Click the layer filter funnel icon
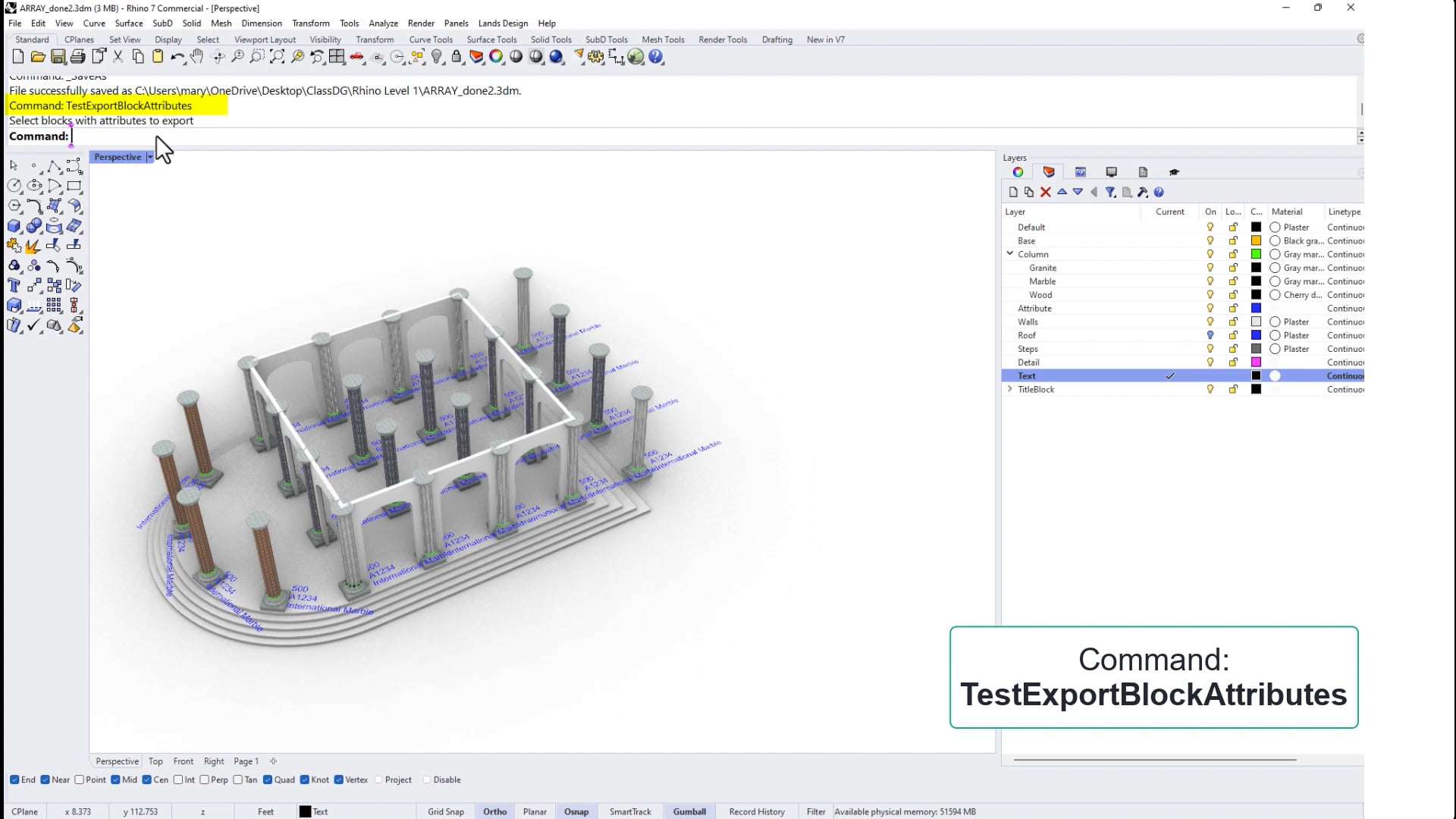The height and width of the screenshot is (819, 1456). coord(1111,192)
